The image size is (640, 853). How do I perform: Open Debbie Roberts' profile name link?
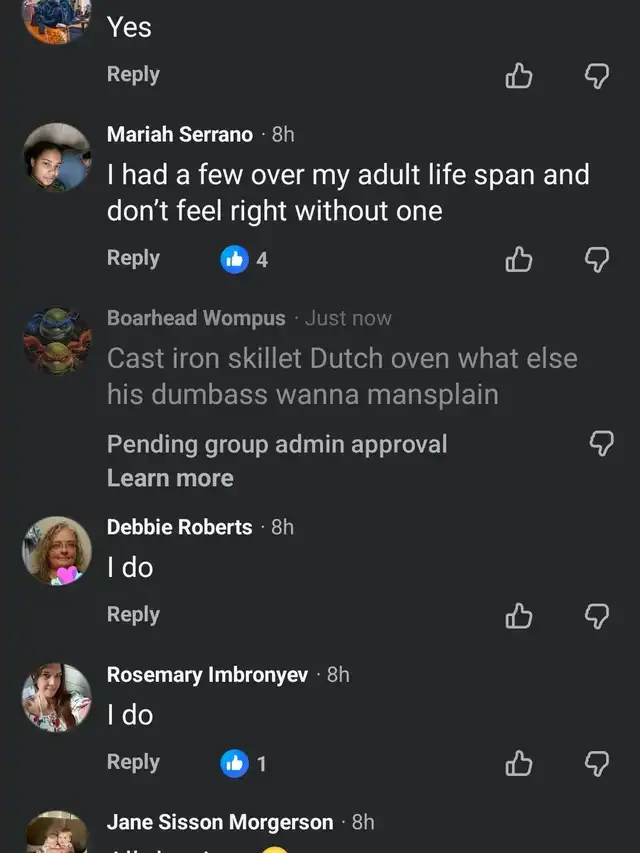pyautogui.click(x=179, y=527)
